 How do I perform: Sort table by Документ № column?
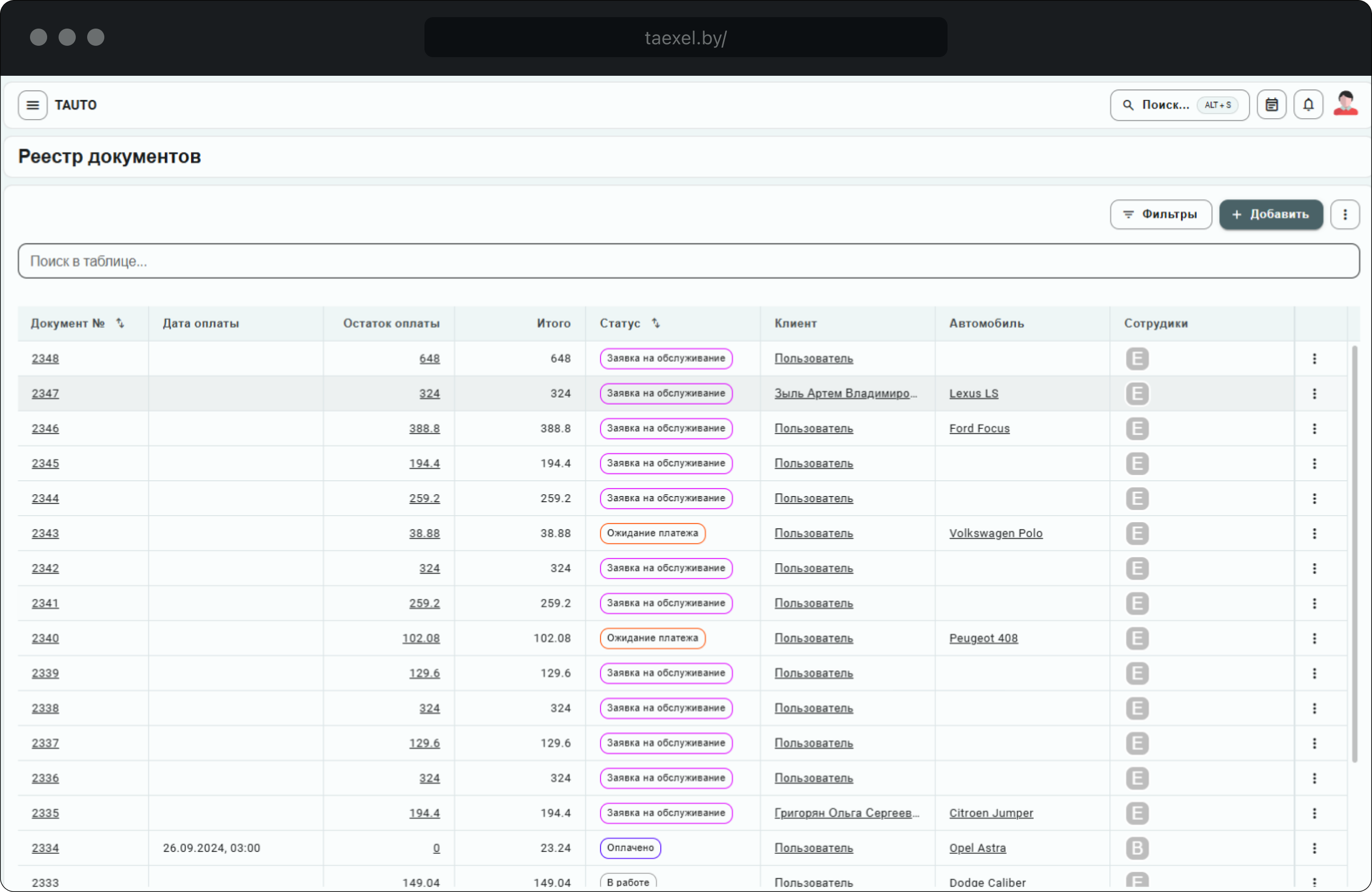[120, 324]
